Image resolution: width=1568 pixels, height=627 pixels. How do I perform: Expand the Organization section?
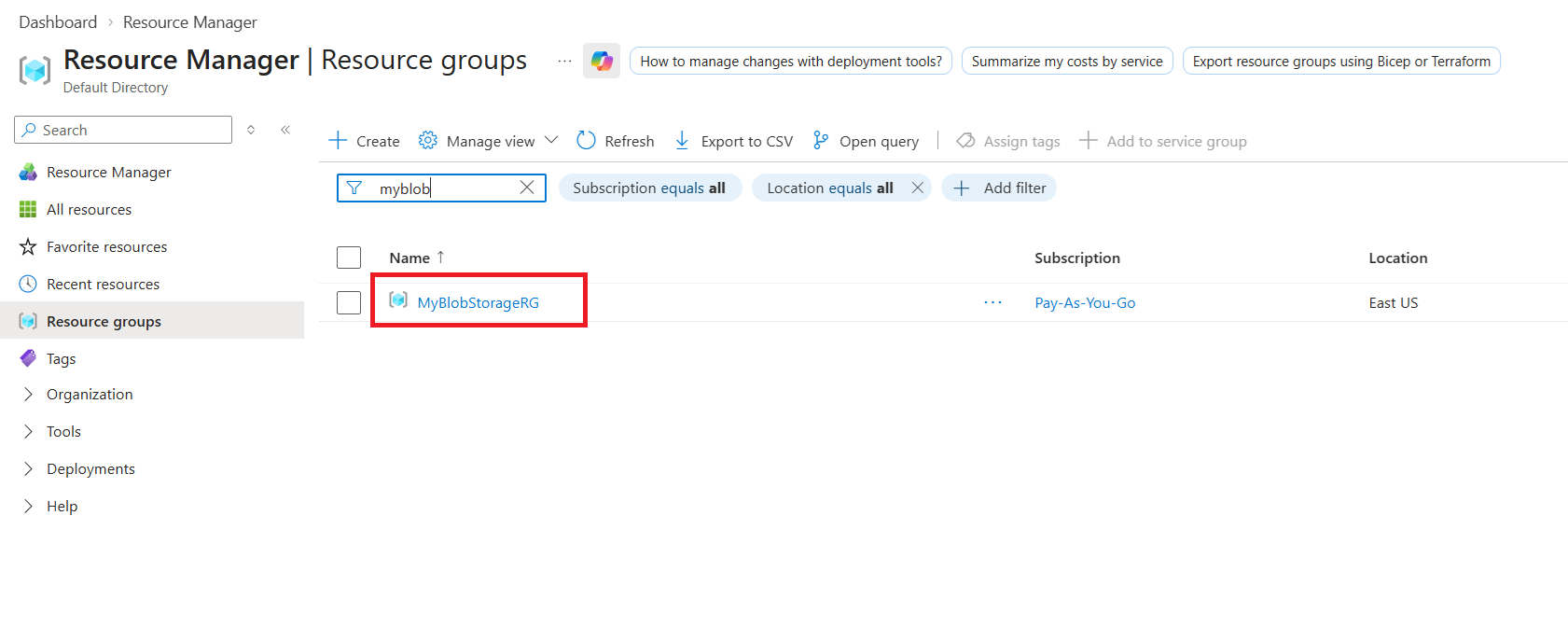[28, 394]
